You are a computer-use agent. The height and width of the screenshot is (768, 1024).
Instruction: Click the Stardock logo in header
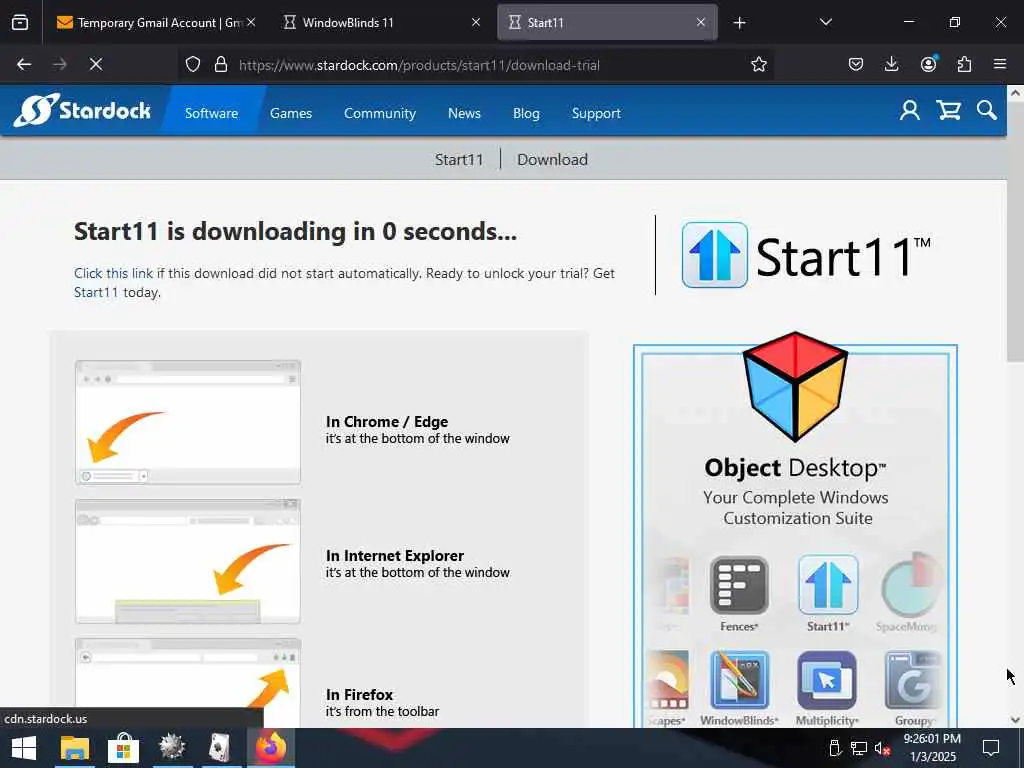tap(82, 110)
